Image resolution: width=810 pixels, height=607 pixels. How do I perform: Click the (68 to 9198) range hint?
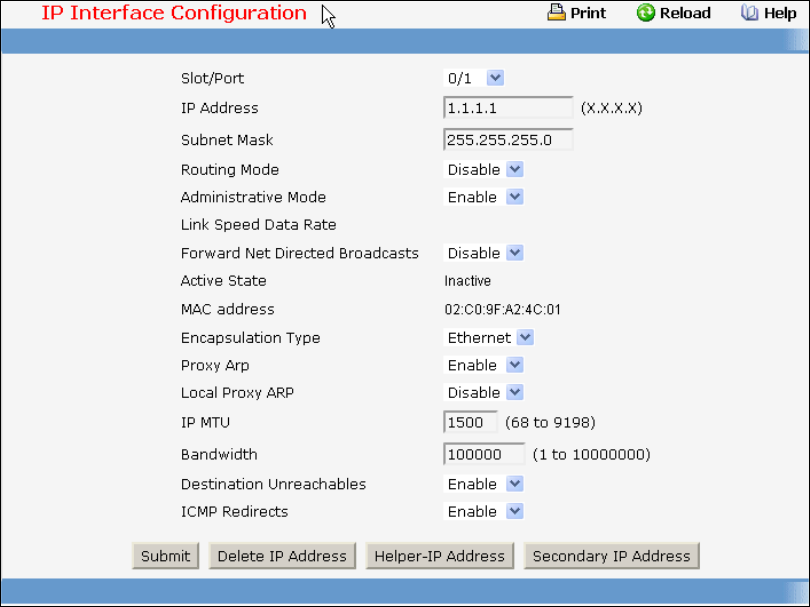(x=550, y=423)
